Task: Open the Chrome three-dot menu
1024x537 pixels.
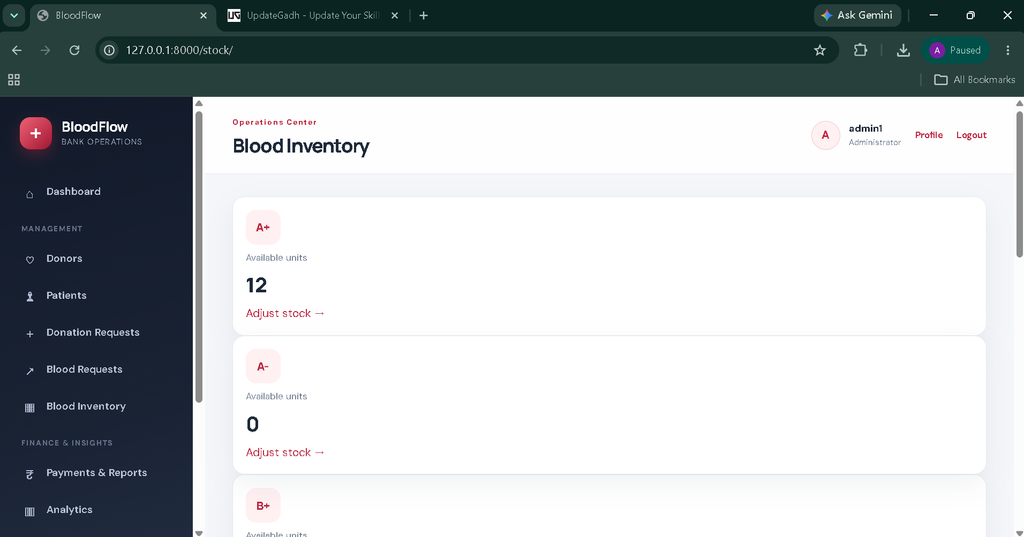Action: coord(1008,50)
